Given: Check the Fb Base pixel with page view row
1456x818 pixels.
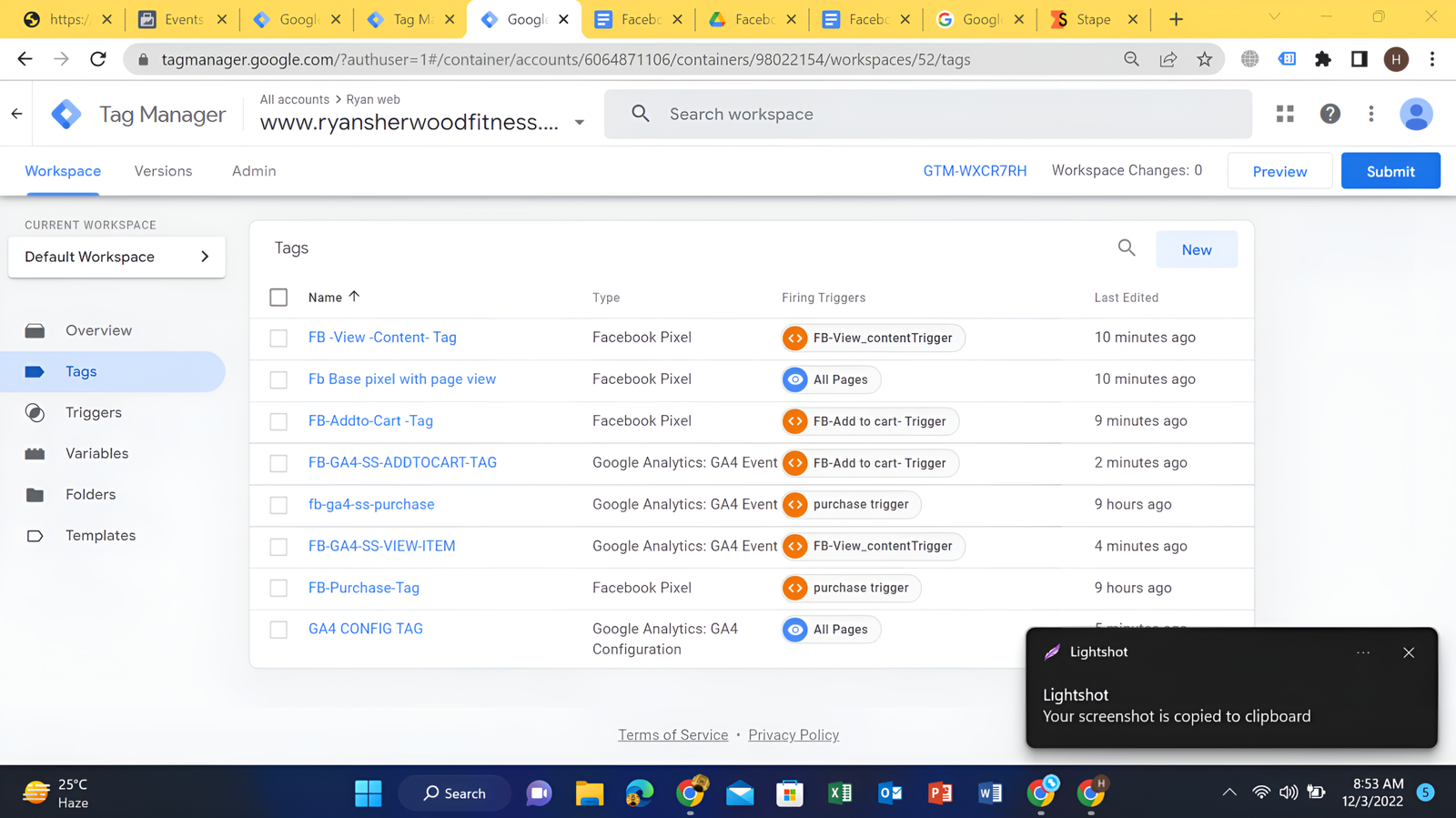Looking at the screenshot, I should point(278,379).
